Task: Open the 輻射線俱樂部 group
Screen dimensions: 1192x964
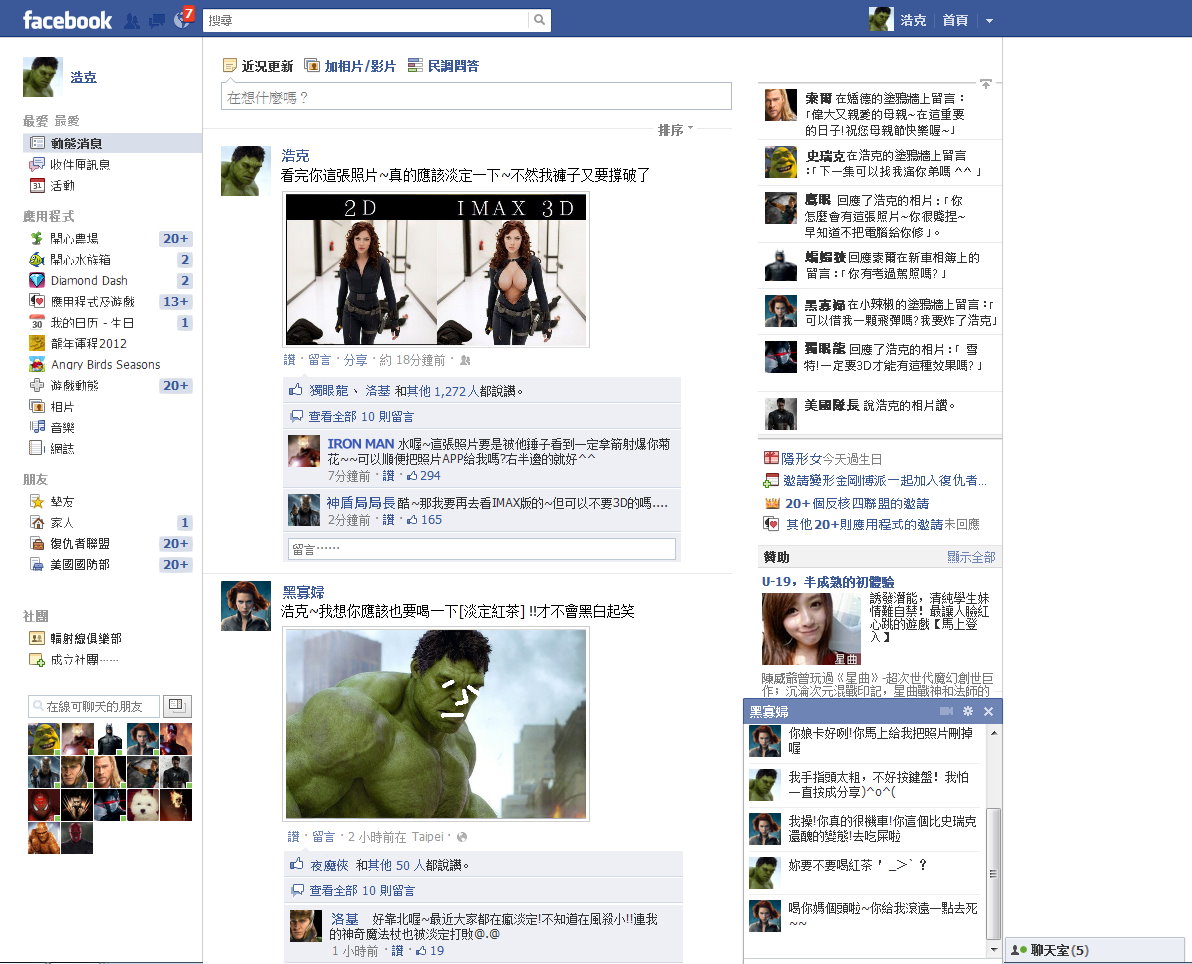Action: [86, 639]
